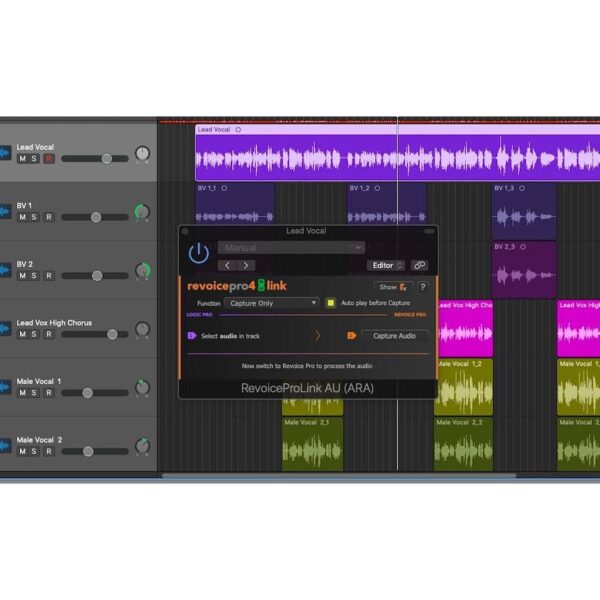Solo the Lead Vox High Chorus track
Image resolution: width=600 pixels, height=600 pixels.
point(34,334)
